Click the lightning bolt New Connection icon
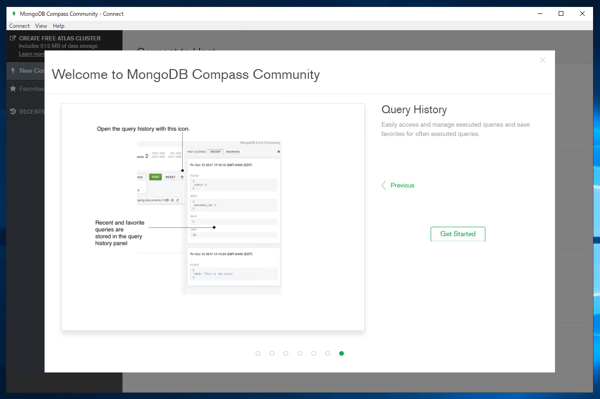This screenshot has width=600, height=399. pos(13,71)
